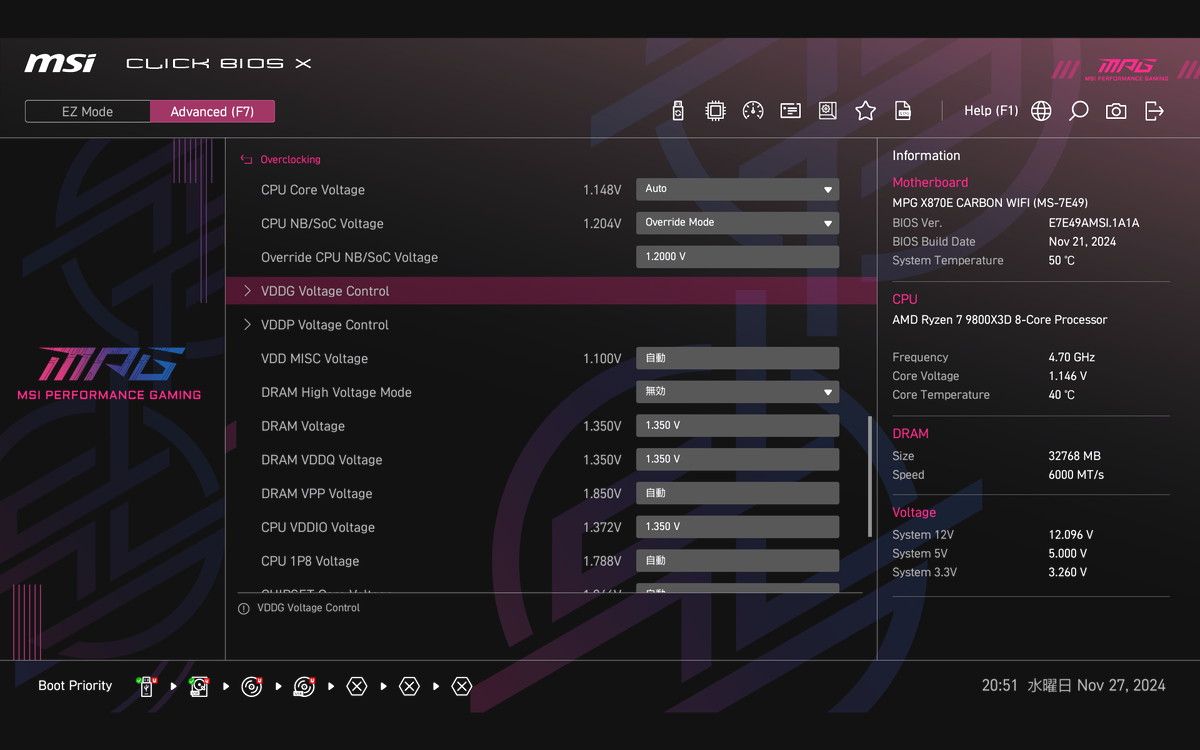Image resolution: width=1200 pixels, height=750 pixels.
Task: Select the plain optical disc boot icon
Action: click(x=252, y=686)
